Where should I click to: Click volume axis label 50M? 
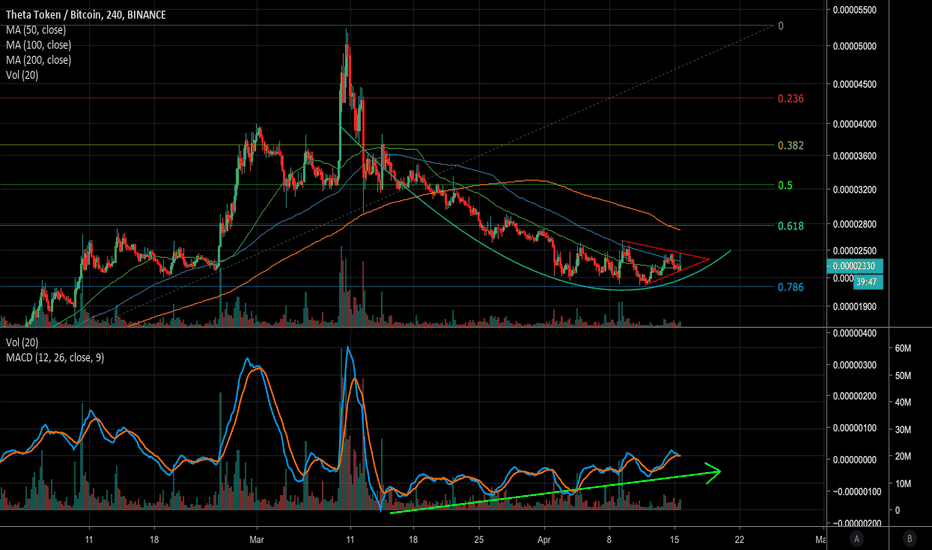point(903,376)
